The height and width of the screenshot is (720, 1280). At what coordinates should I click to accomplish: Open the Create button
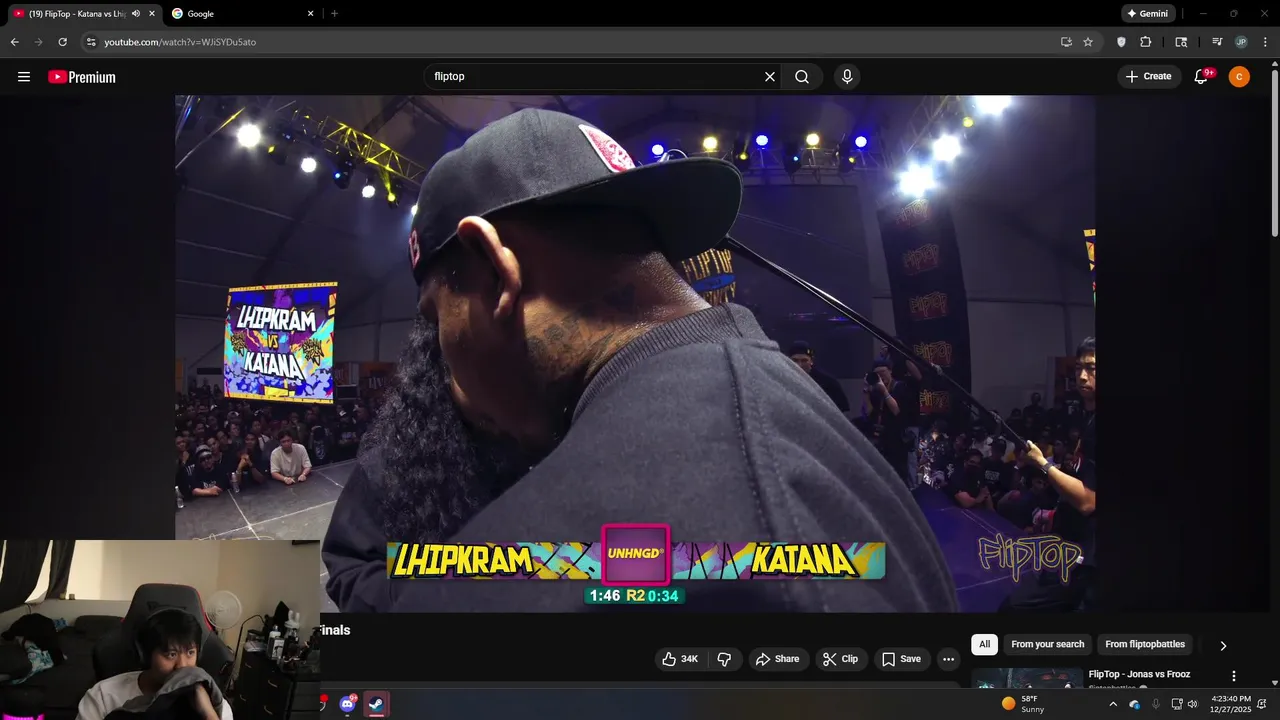click(1149, 77)
